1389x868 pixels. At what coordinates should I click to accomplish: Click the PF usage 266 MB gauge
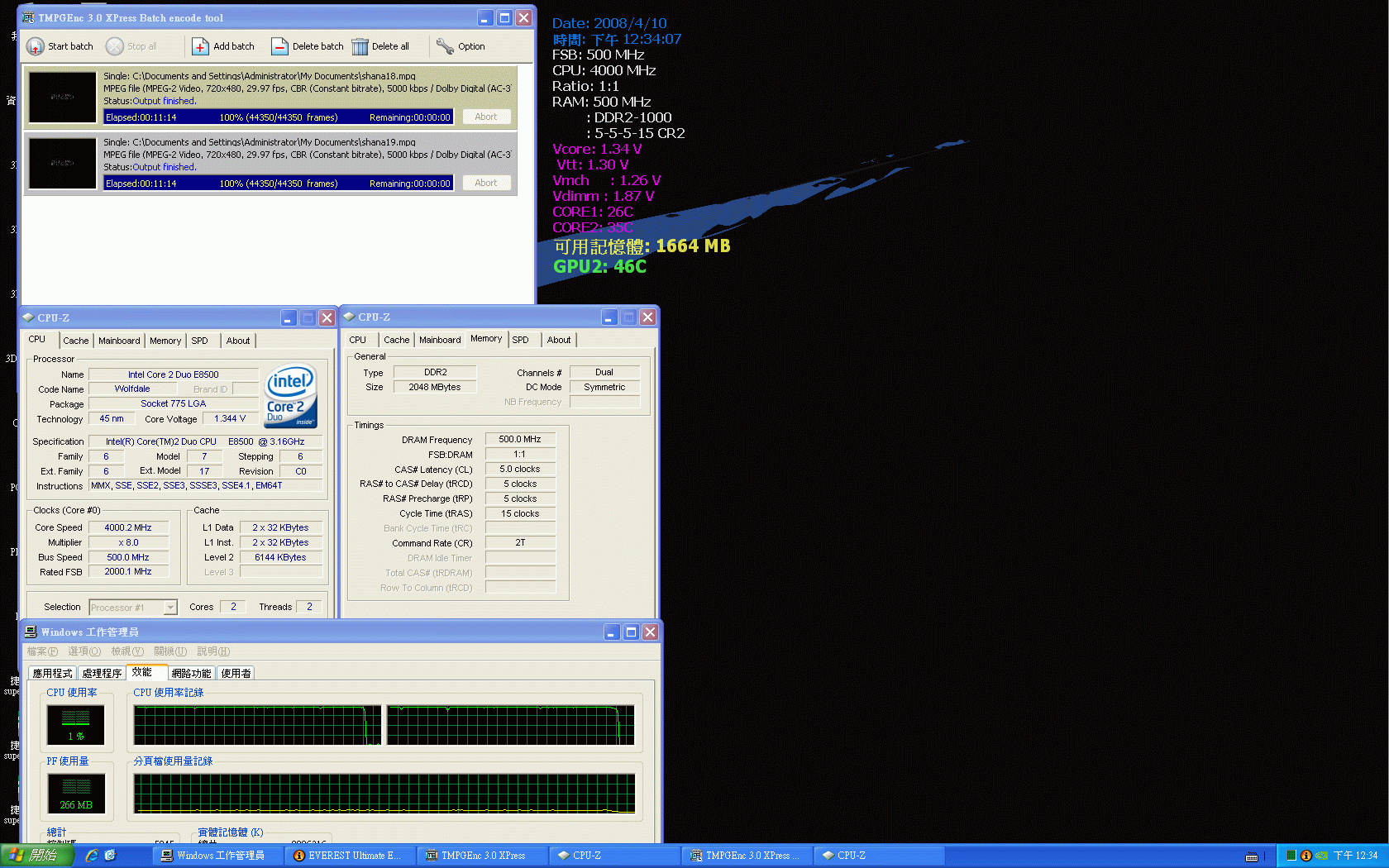pos(76,794)
